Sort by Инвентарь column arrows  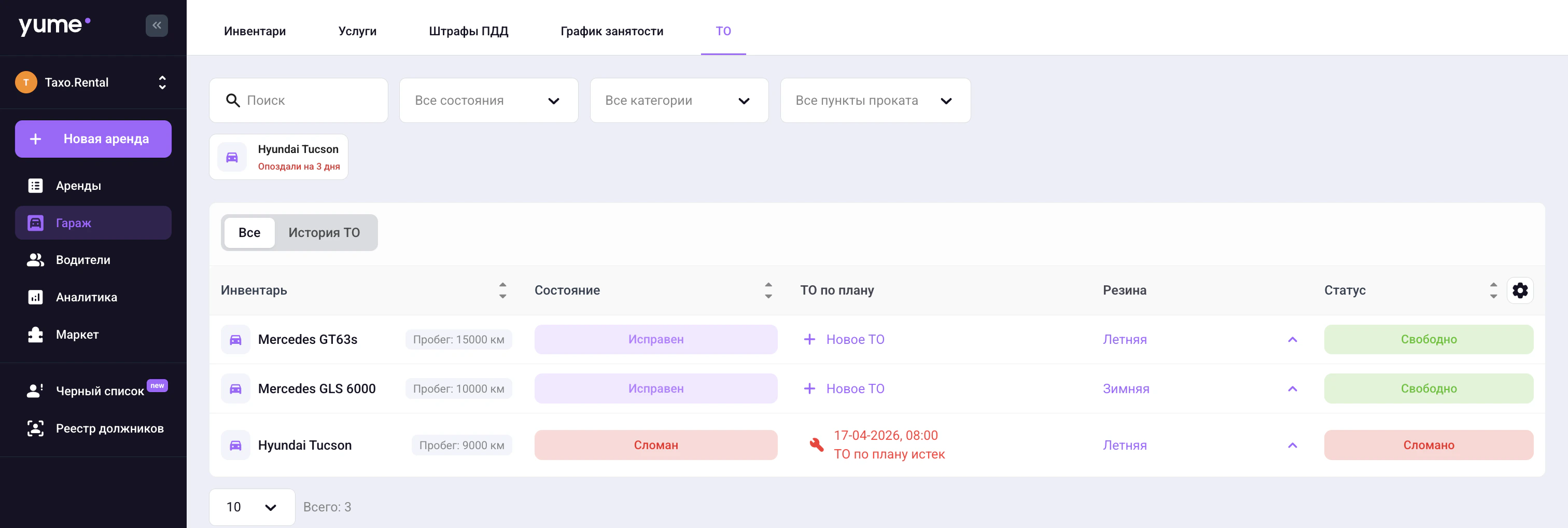click(x=502, y=290)
